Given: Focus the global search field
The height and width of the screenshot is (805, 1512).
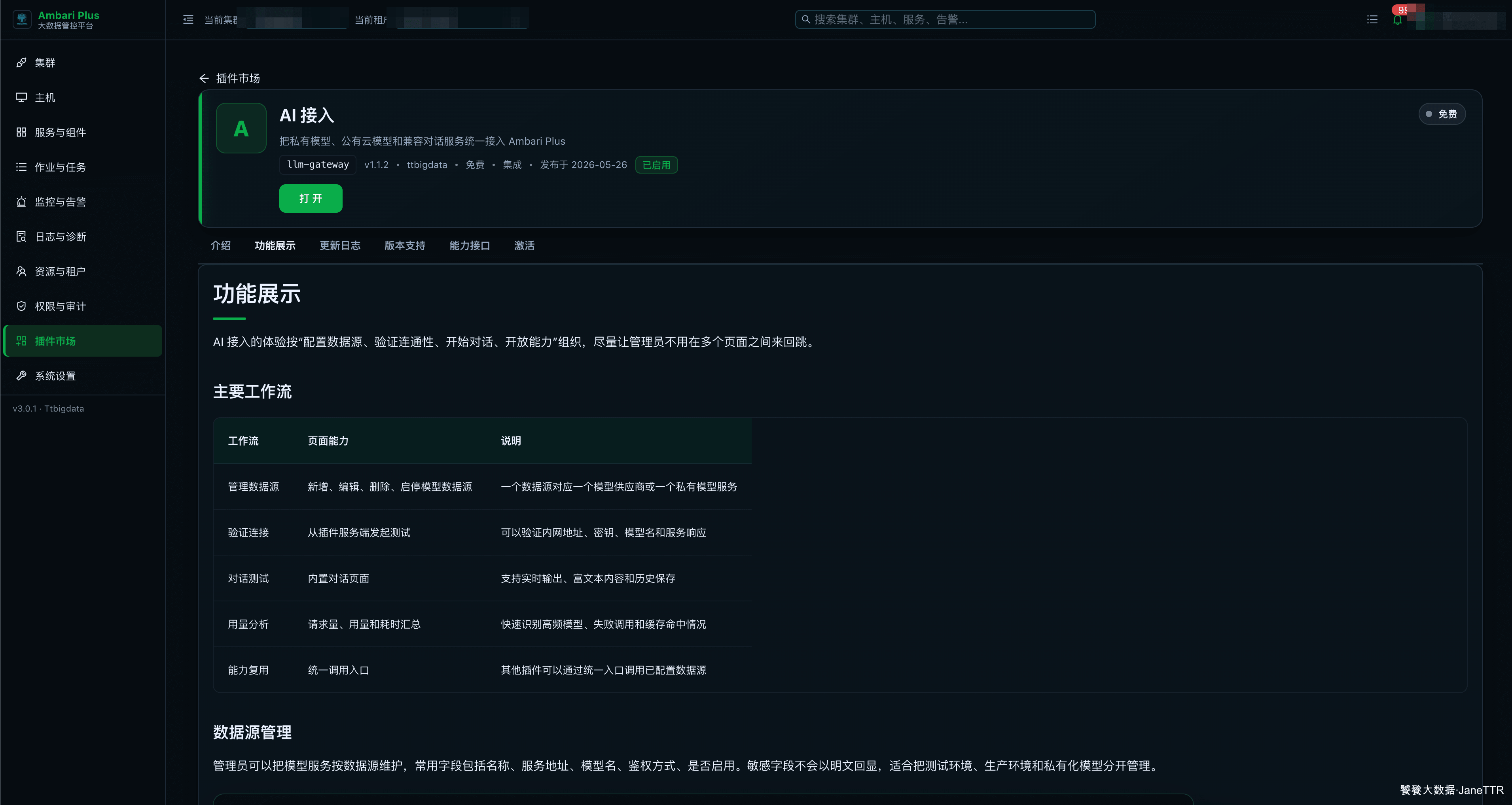Looking at the screenshot, I should [945, 19].
